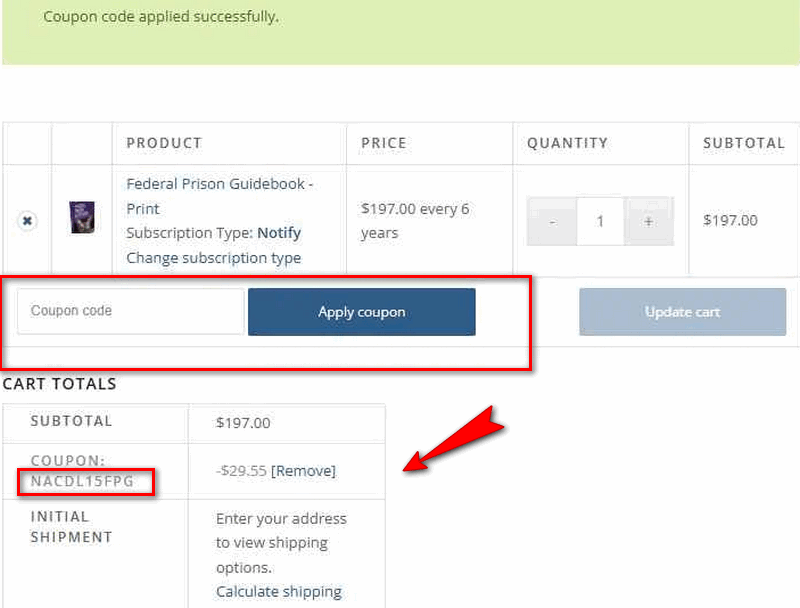Open the Calculate shipping link
Screen dimensions: 800x608
[279, 592]
